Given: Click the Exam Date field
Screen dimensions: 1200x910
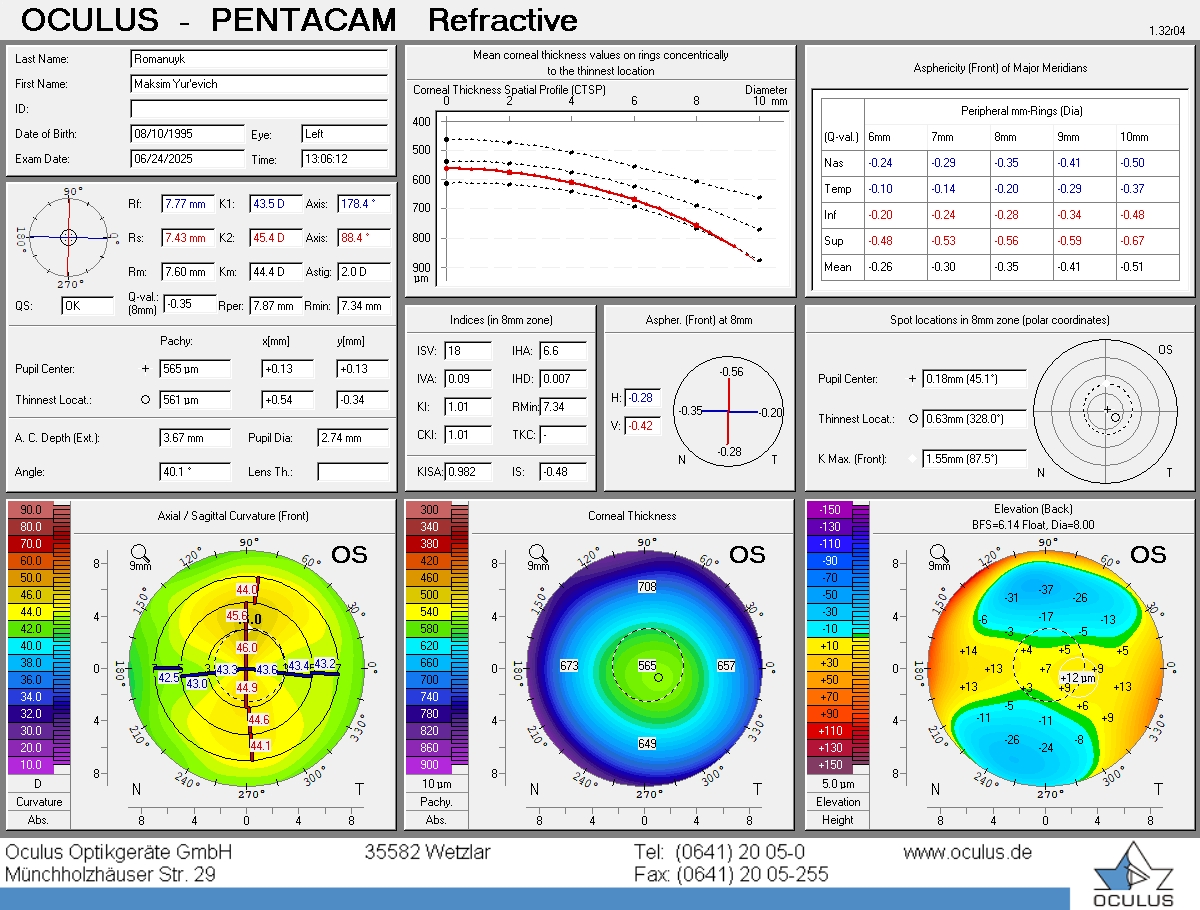Looking at the screenshot, I should coord(188,158).
